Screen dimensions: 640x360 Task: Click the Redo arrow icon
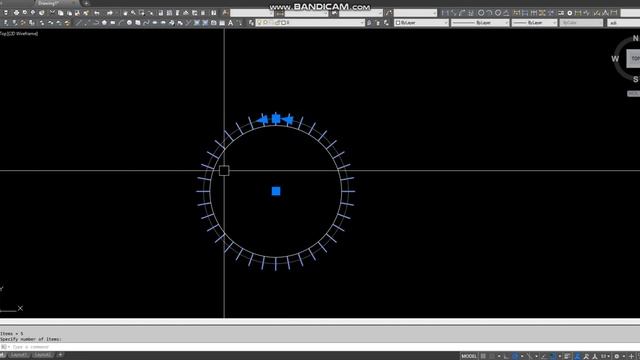click(x=109, y=13)
